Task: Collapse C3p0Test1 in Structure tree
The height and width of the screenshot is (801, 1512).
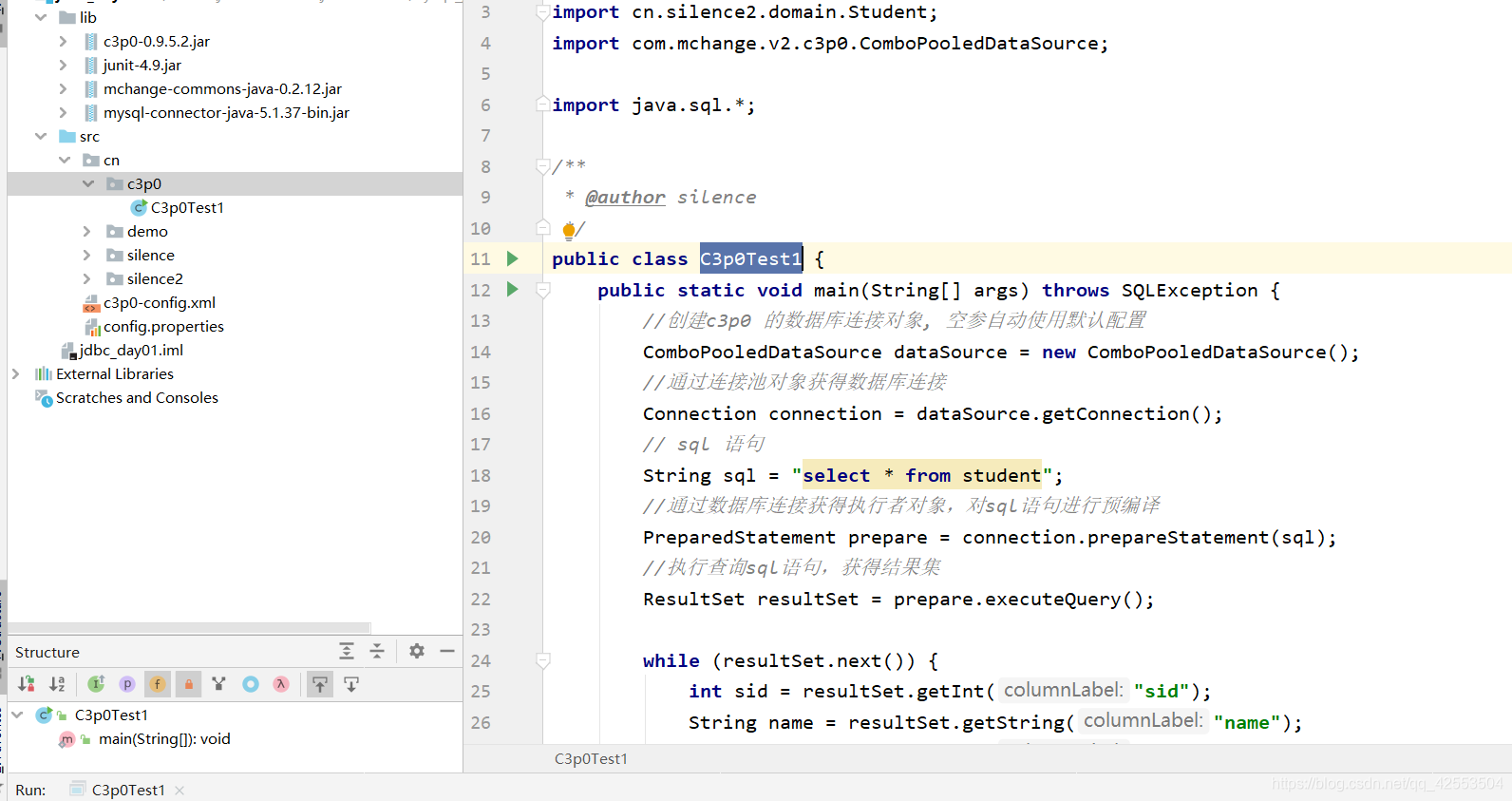Action: coord(17,715)
